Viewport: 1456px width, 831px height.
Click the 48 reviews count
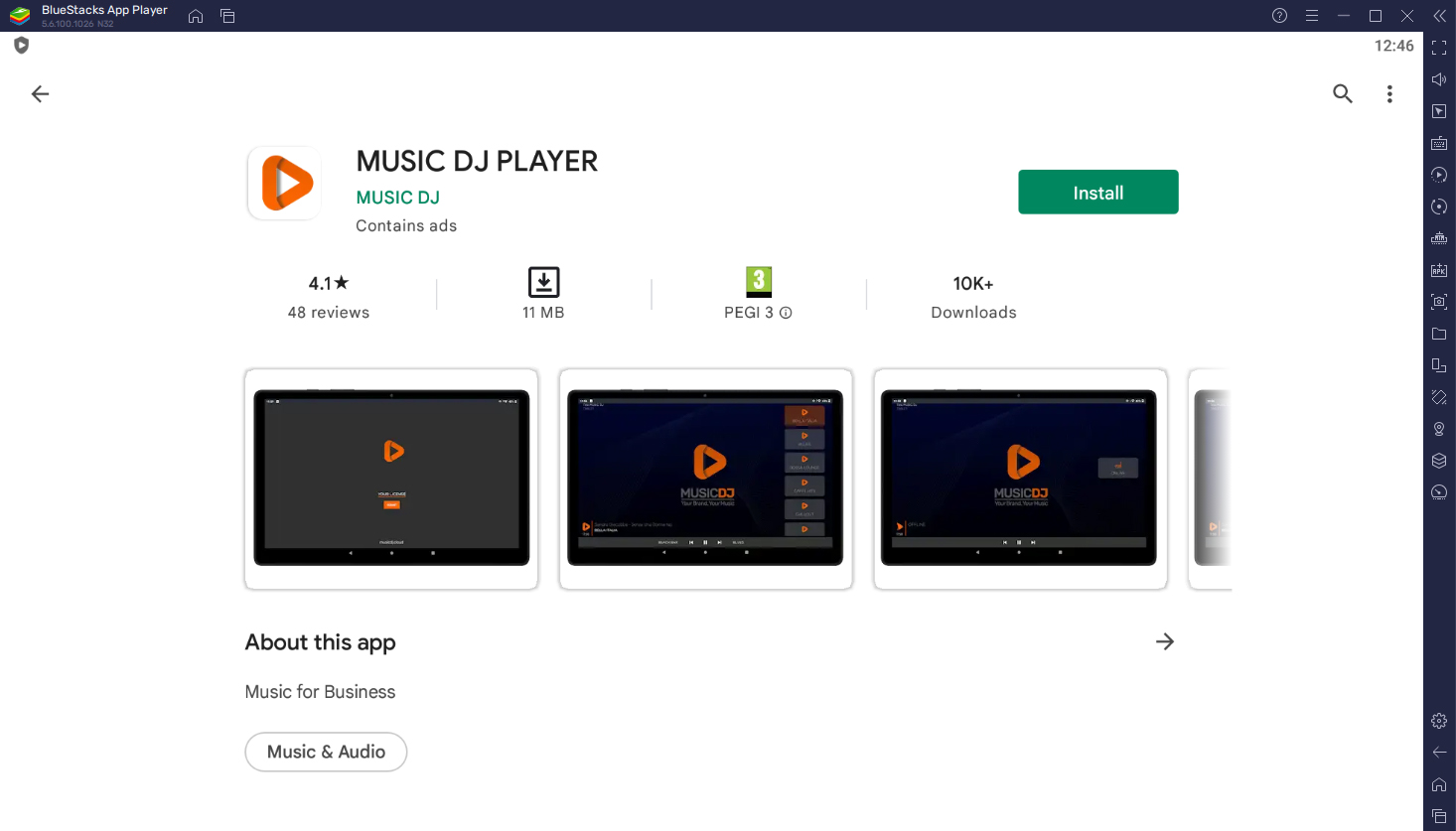point(329,313)
